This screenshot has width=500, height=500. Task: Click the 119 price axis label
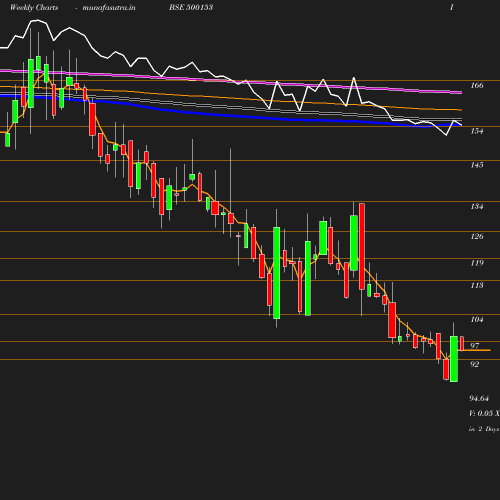click(x=477, y=263)
